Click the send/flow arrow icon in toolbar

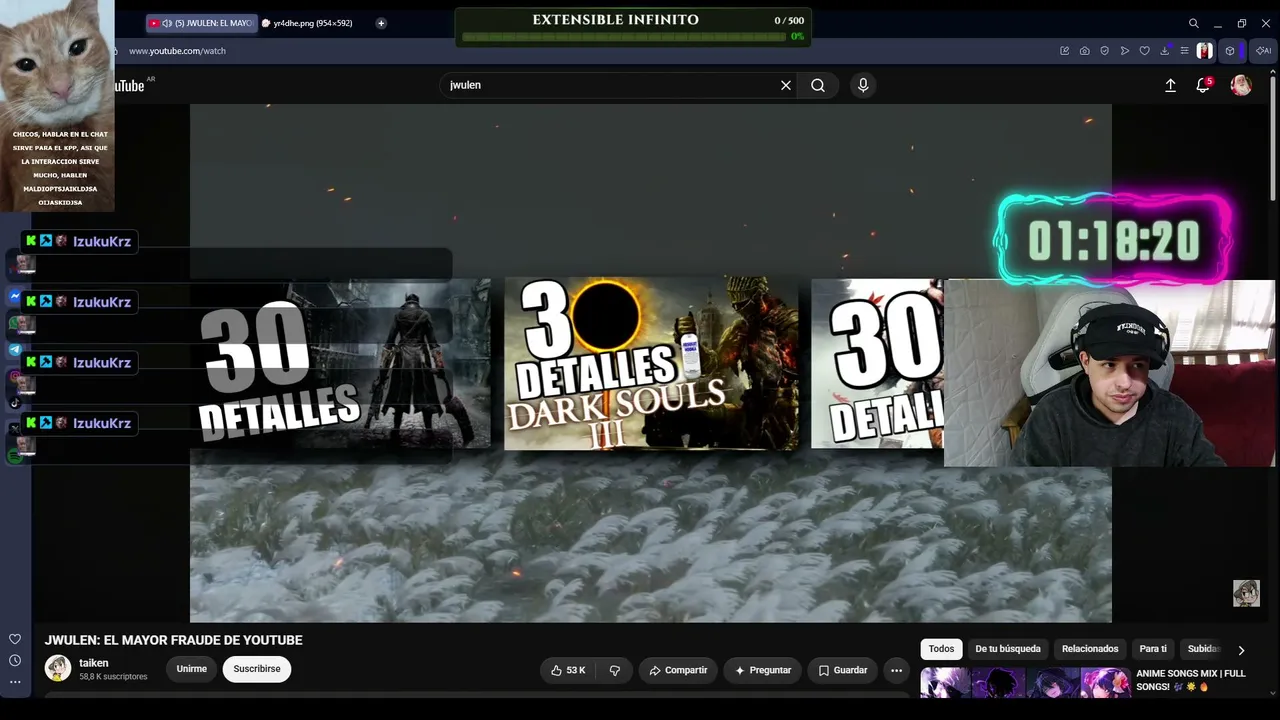coord(1124,51)
